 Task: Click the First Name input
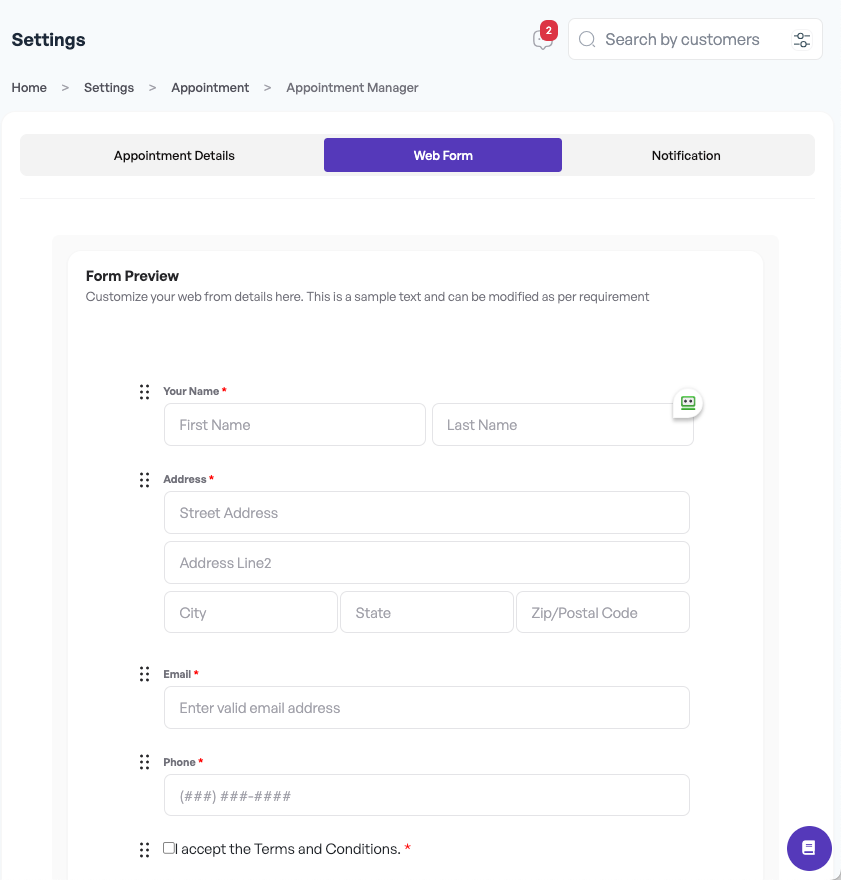[295, 425]
